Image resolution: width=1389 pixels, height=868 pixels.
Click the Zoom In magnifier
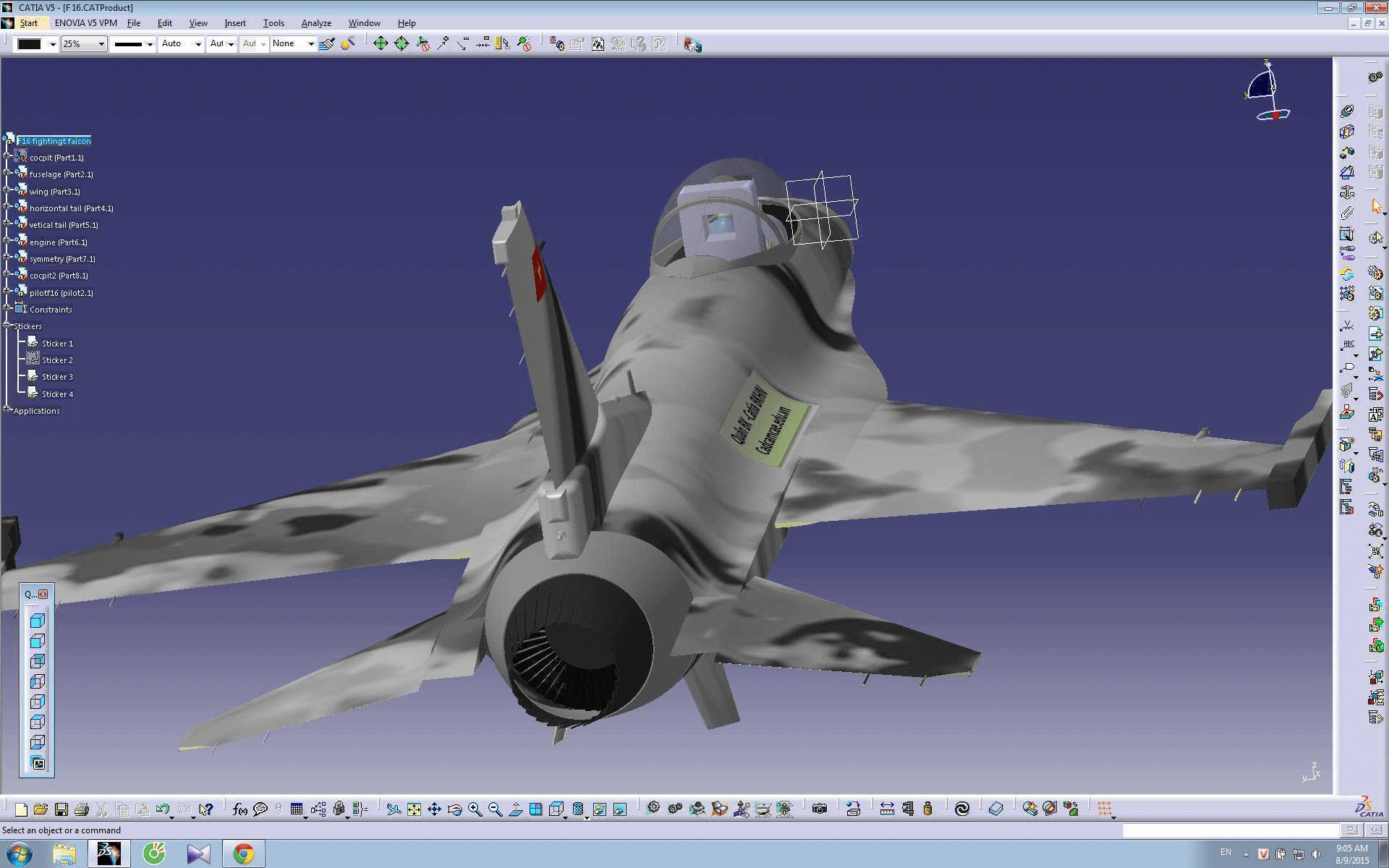point(475,809)
